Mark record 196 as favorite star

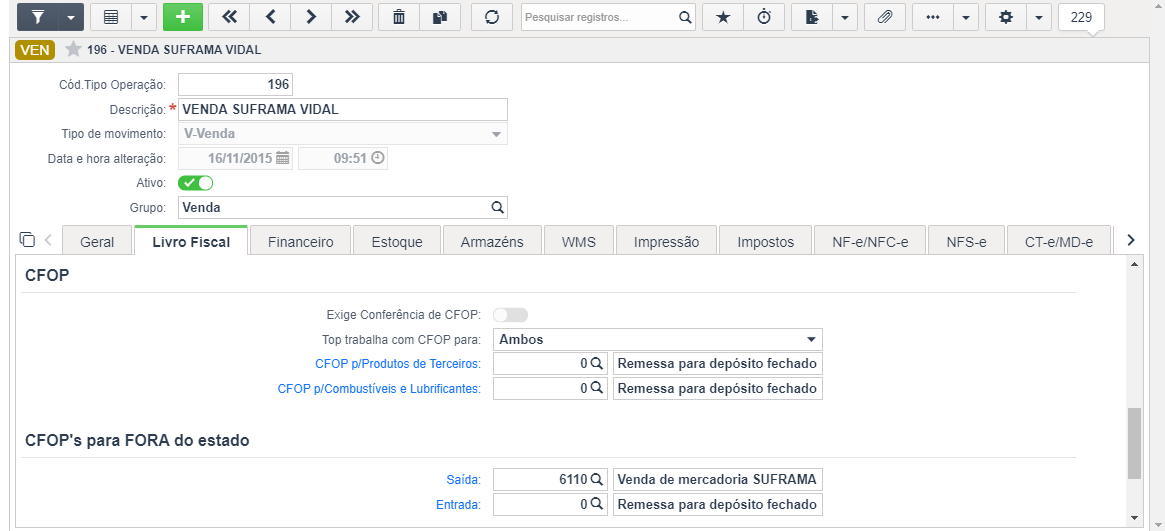(x=73, y=50)
